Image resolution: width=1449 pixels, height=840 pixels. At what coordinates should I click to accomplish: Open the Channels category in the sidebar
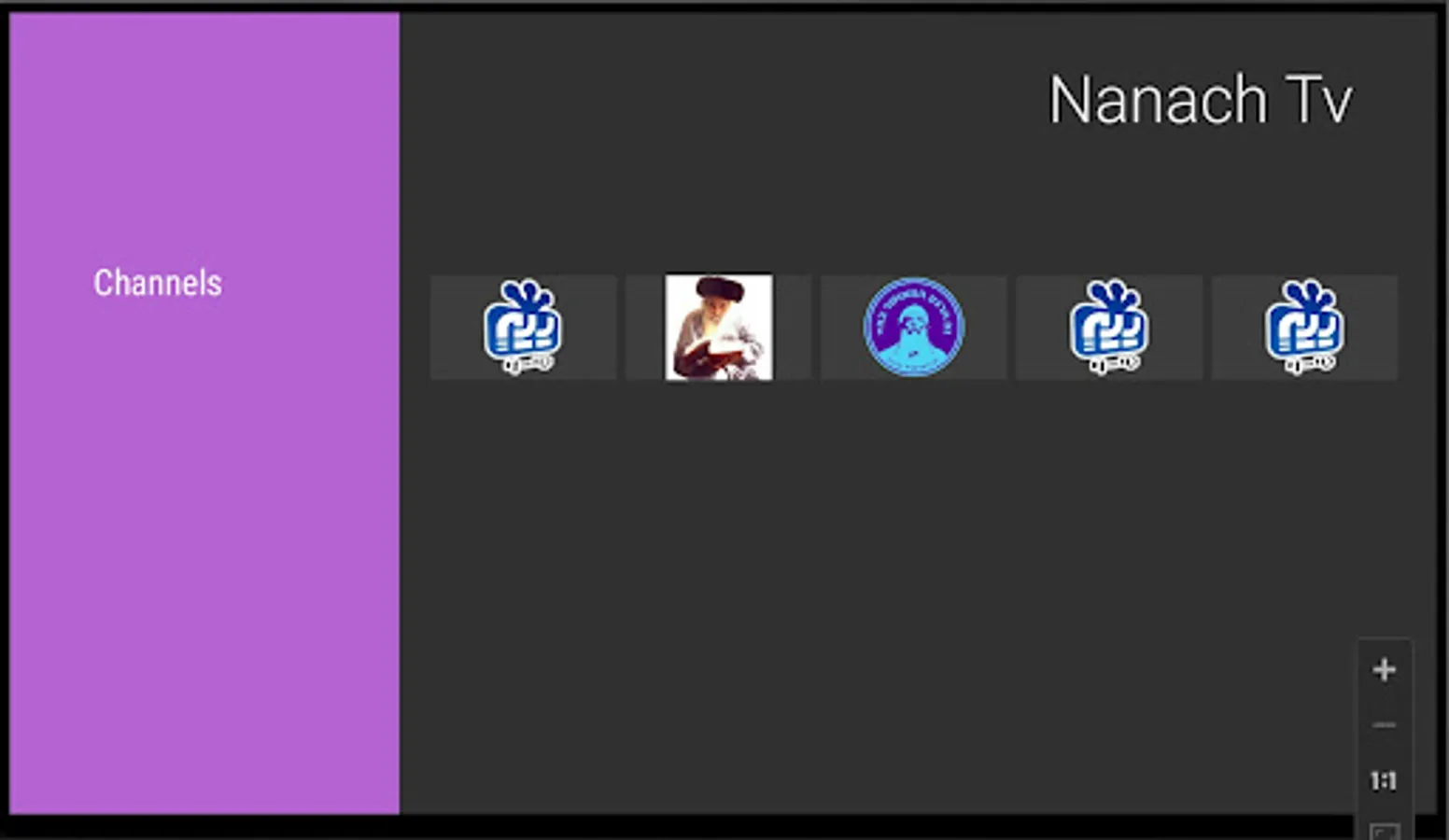pyautogui.click(x=158, y=283)
